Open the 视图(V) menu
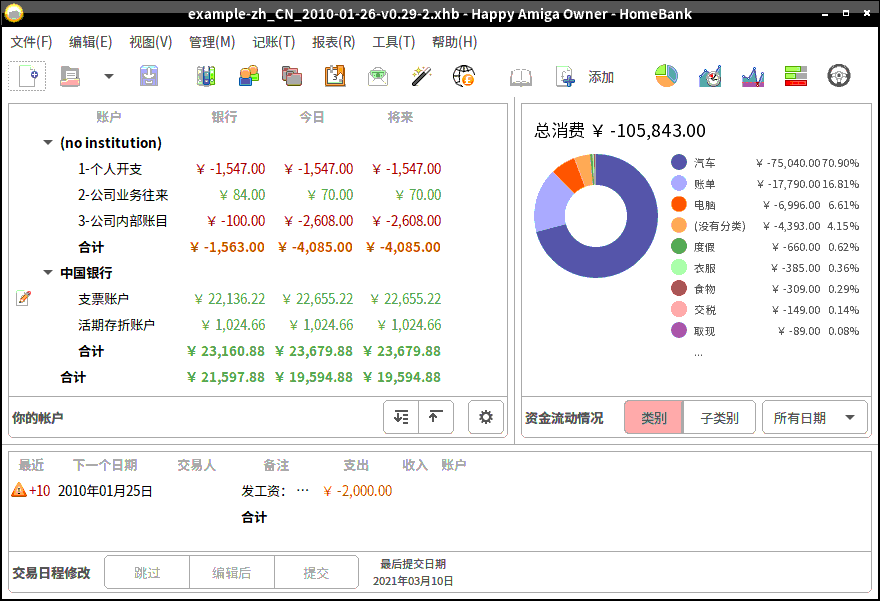 click(x=150, y=42)
